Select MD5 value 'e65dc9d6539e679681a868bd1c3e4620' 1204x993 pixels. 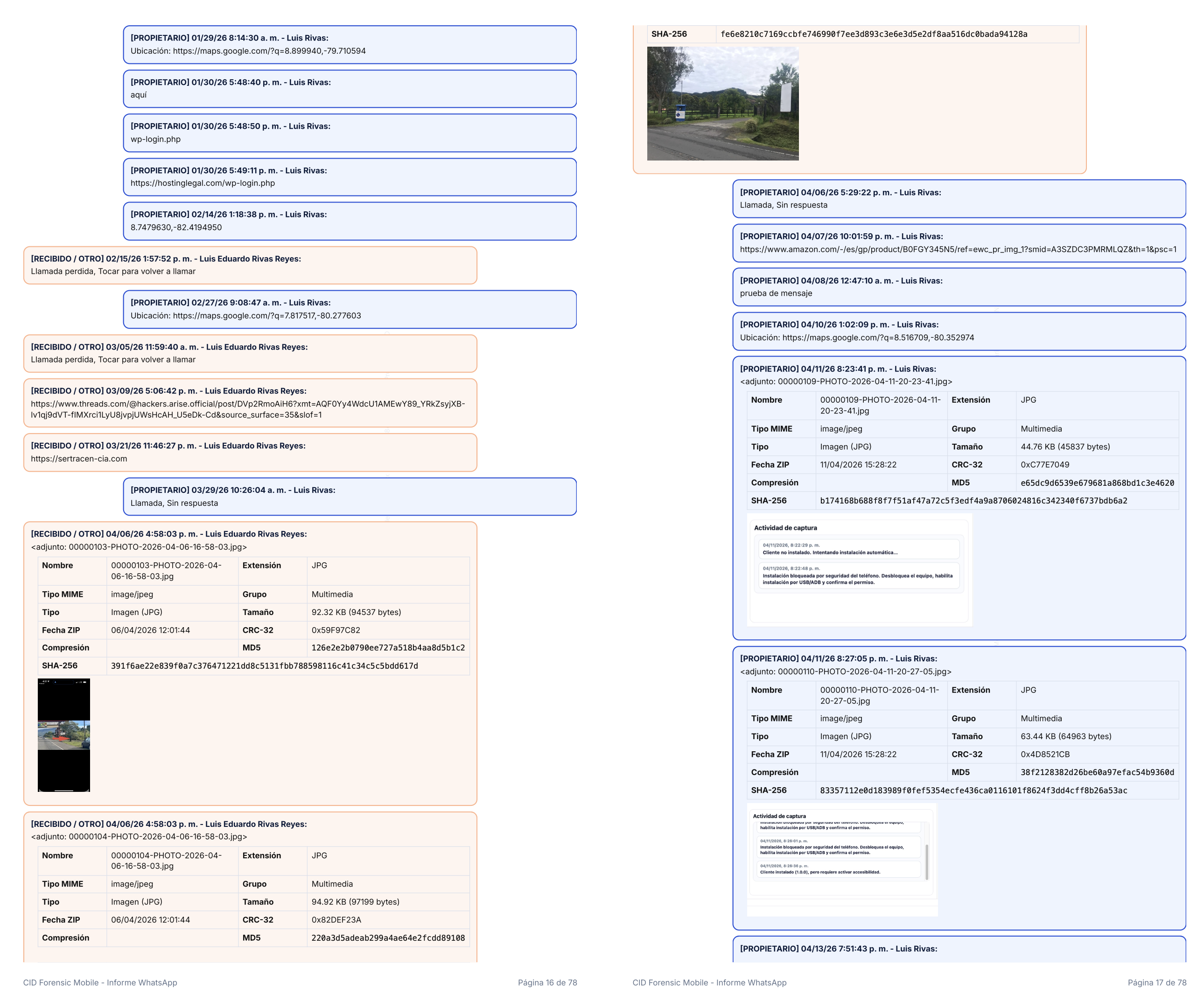coord(1097,483)
